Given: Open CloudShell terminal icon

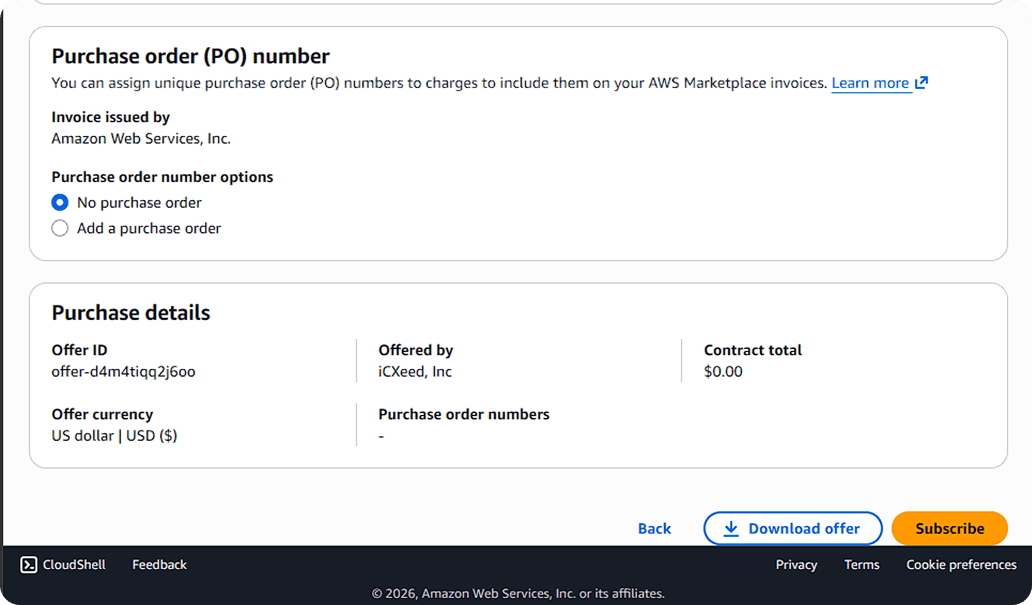Looking at the screenshot, I should (x=28, y=565).
